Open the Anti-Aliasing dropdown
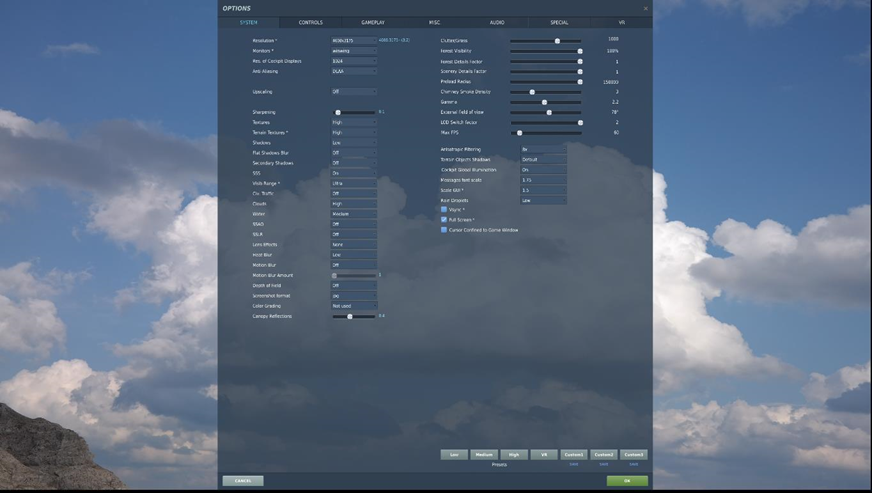The image size is (872, 493). click(354, 71)
